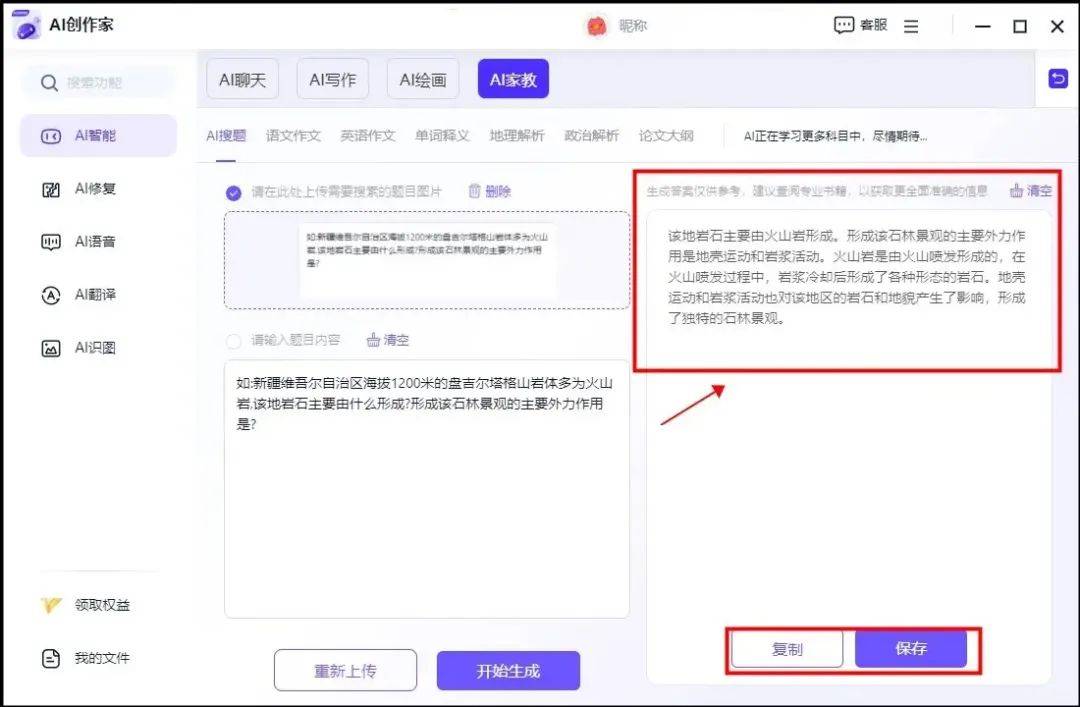Screen dimensions: 1080x707
Task: Select the upload image option radio
Action: point(233,192)
